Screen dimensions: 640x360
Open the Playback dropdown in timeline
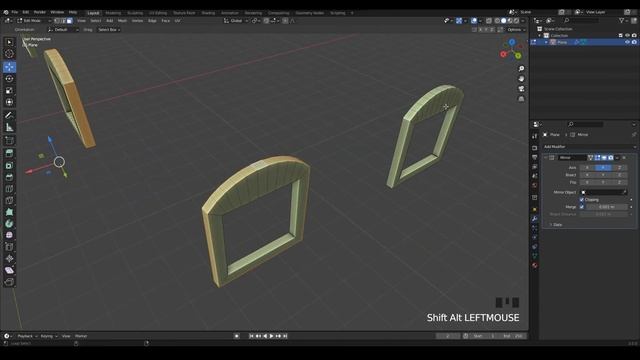point(27,336)
